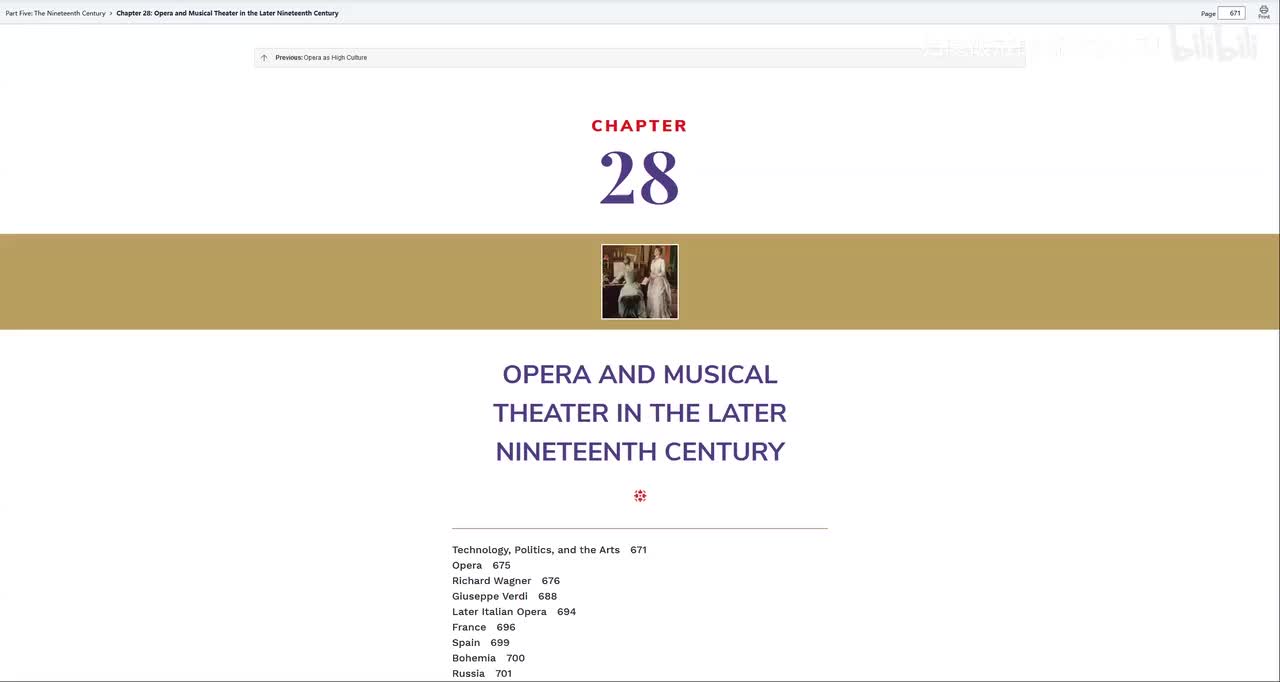
Task: Go to Spain 699 section
Action: point(481,643)
